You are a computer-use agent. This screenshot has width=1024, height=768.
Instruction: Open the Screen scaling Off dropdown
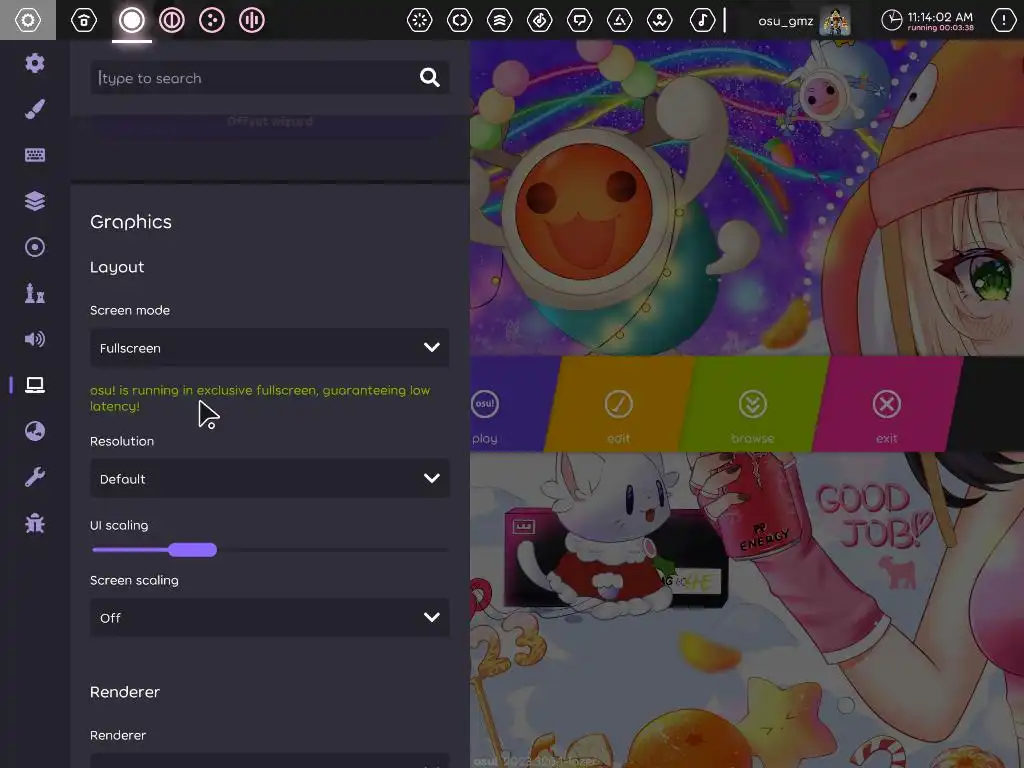click(269, 617)
